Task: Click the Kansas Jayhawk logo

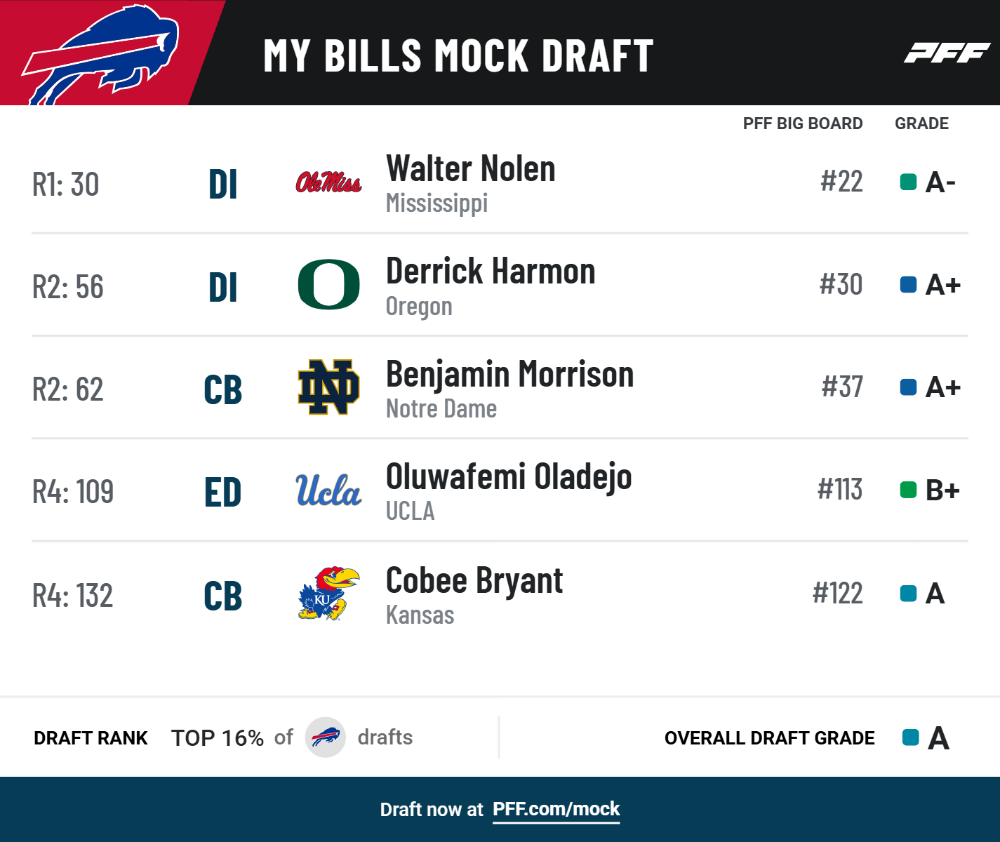Action: (x=328, y=593)
